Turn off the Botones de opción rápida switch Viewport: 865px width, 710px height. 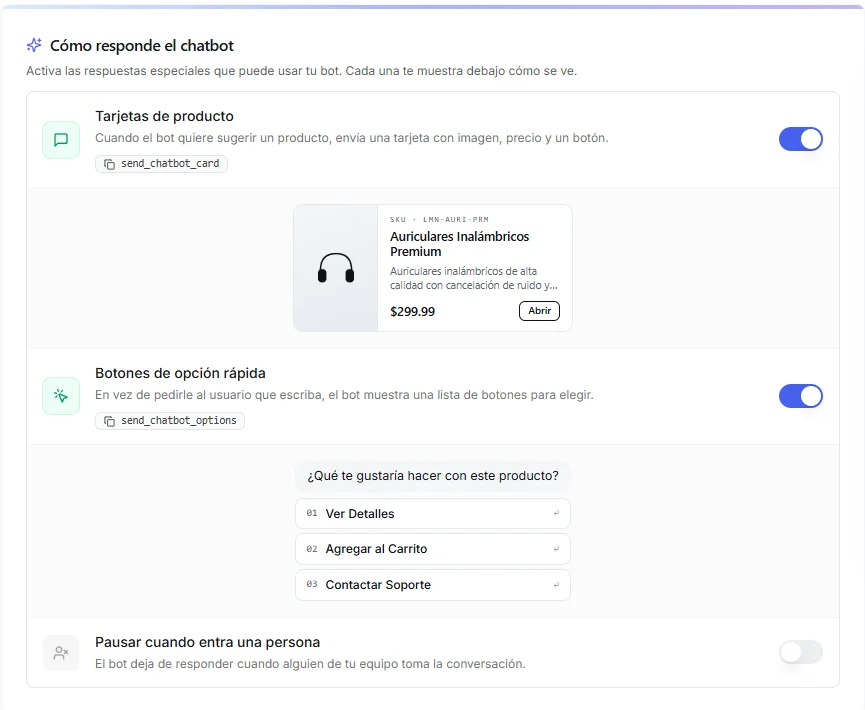[800, 396]
